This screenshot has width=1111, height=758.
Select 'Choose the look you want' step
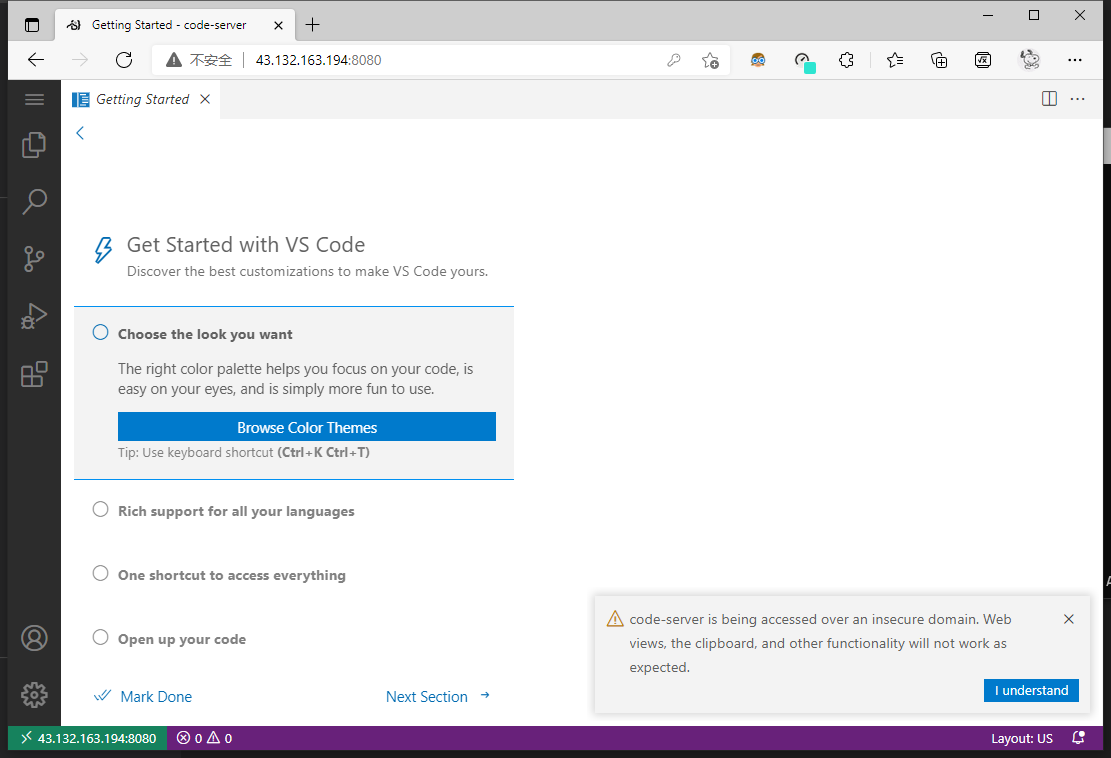205,334
